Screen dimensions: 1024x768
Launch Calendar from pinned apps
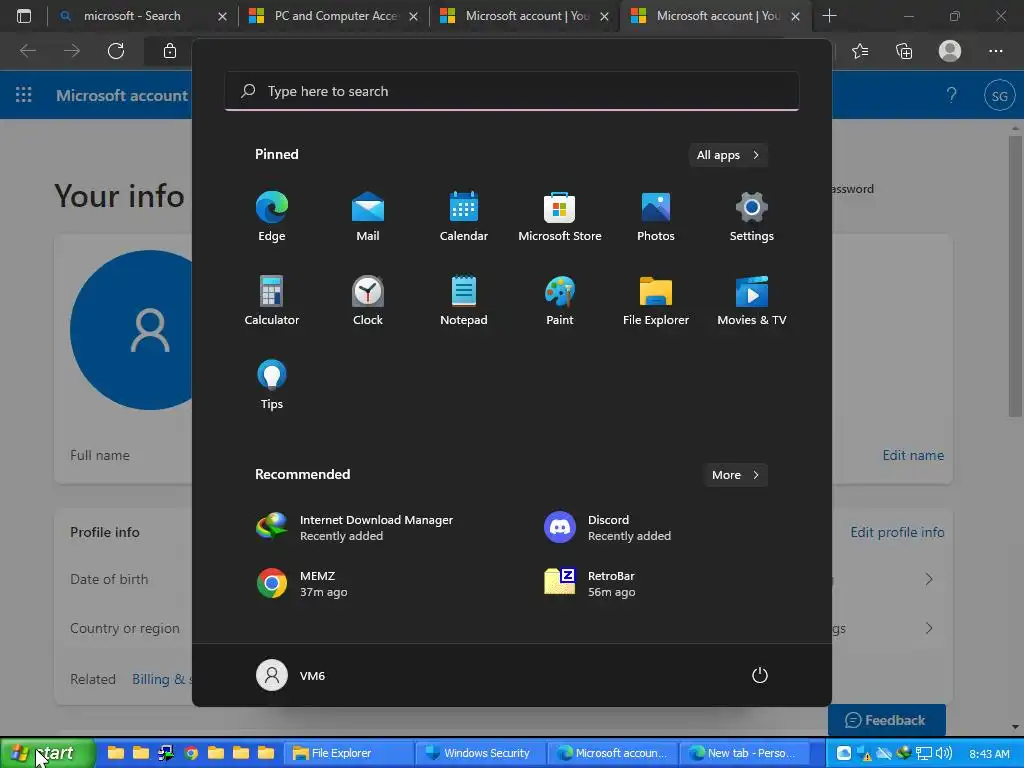click(464, 217)
